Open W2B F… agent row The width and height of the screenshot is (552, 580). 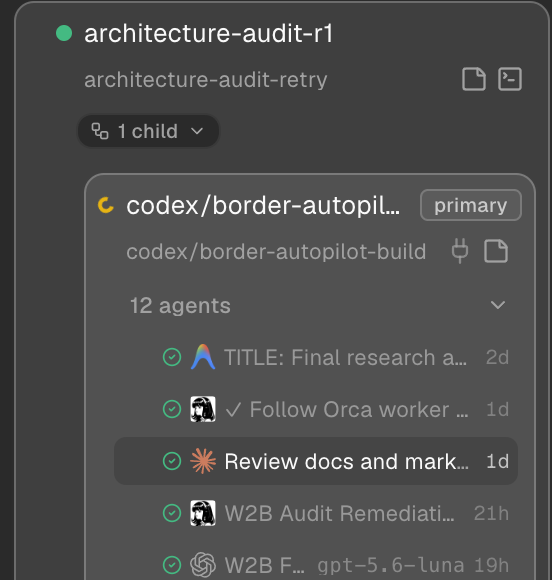click(x=316, y=565)
